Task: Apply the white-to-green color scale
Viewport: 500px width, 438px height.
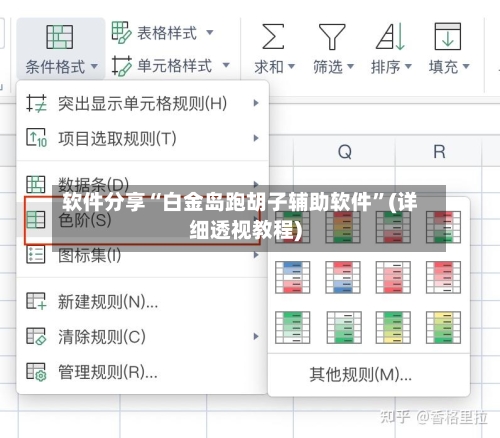Action: tap(344, 327)
